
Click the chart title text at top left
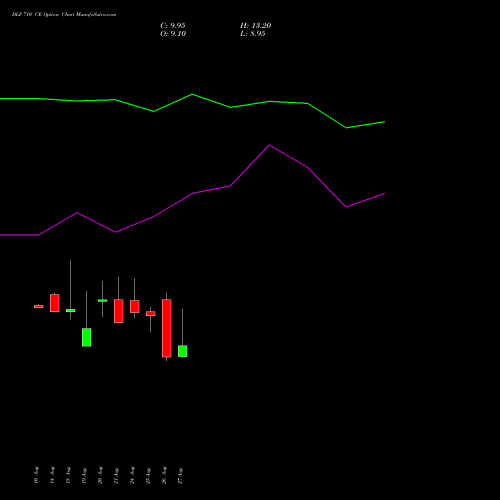tap(64, 15)
